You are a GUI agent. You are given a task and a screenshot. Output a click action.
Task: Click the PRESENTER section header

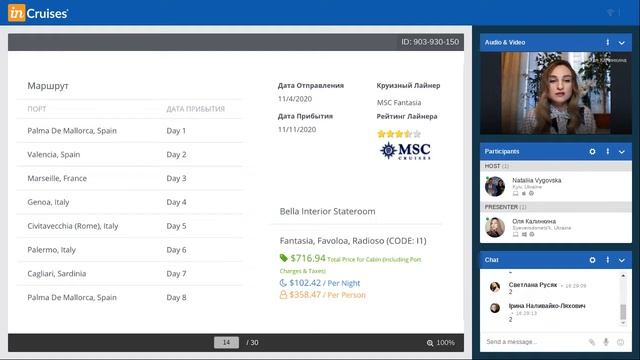(556, 207)
